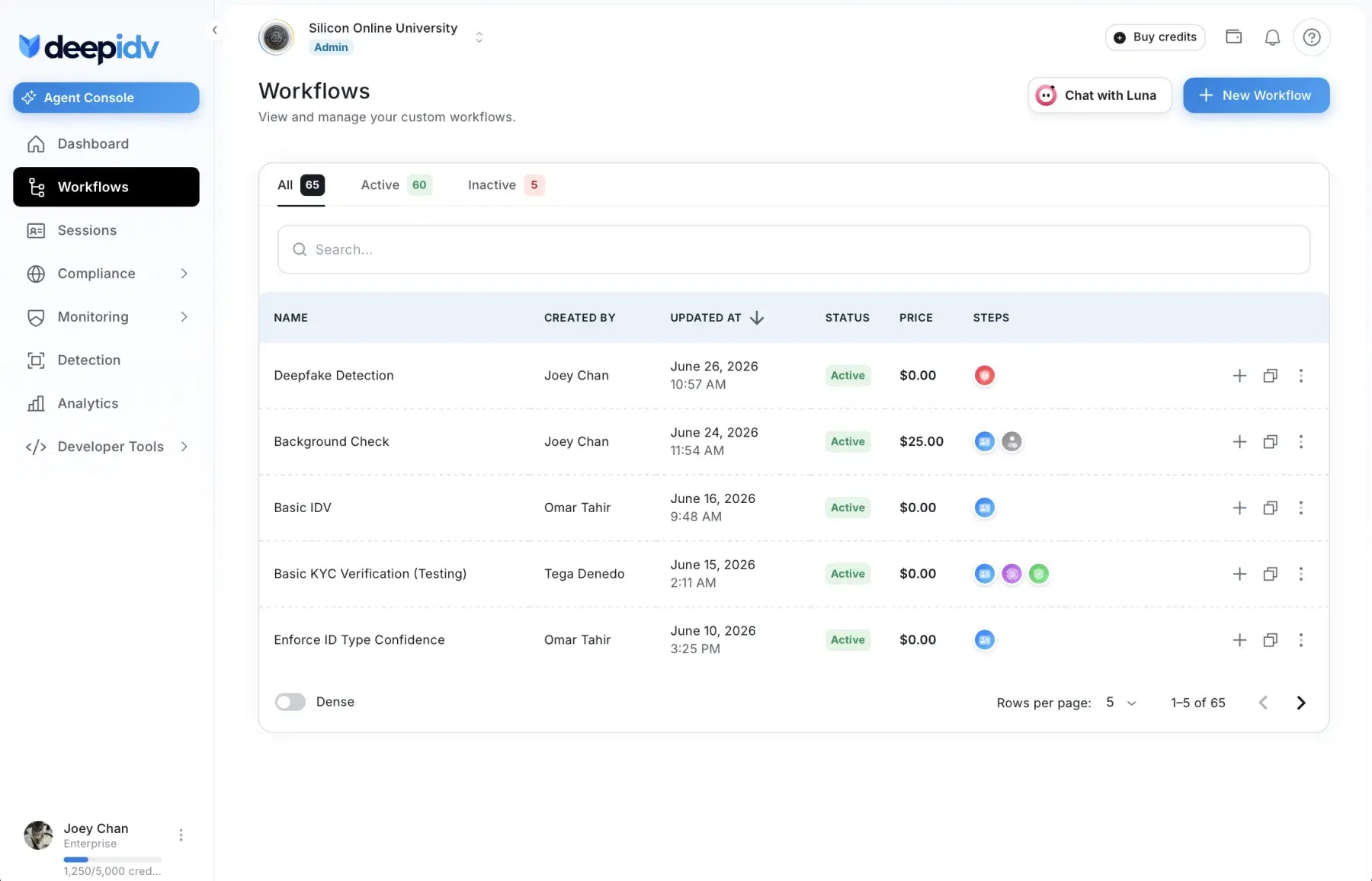Focus the workflow Search field
The height and width of the screenshot is (881, 1372).
[793, 249]
